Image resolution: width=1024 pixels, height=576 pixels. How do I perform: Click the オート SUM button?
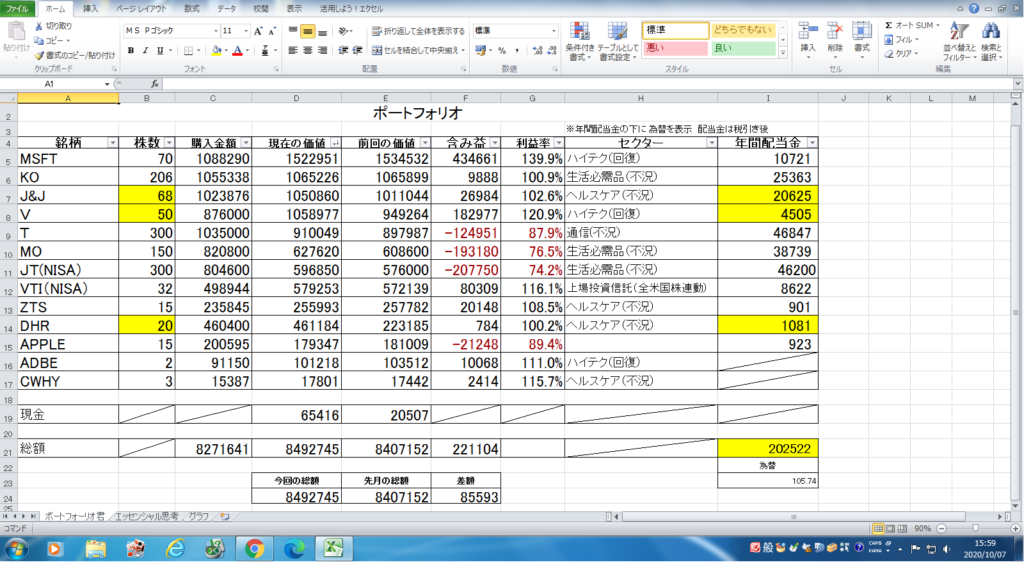912,25
